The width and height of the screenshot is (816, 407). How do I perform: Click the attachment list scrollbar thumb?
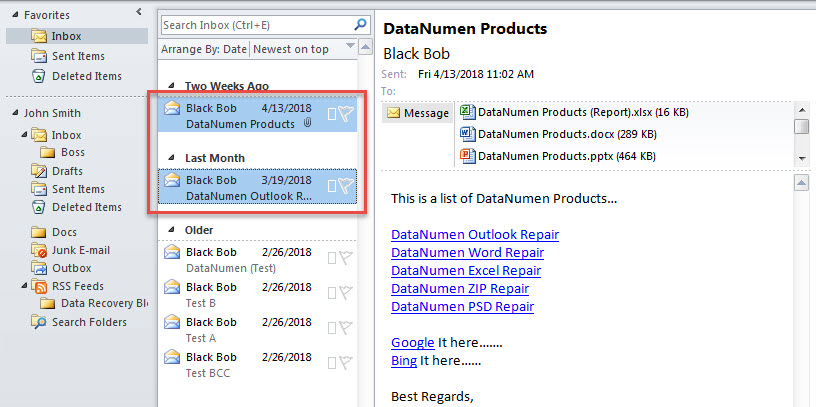802,126
